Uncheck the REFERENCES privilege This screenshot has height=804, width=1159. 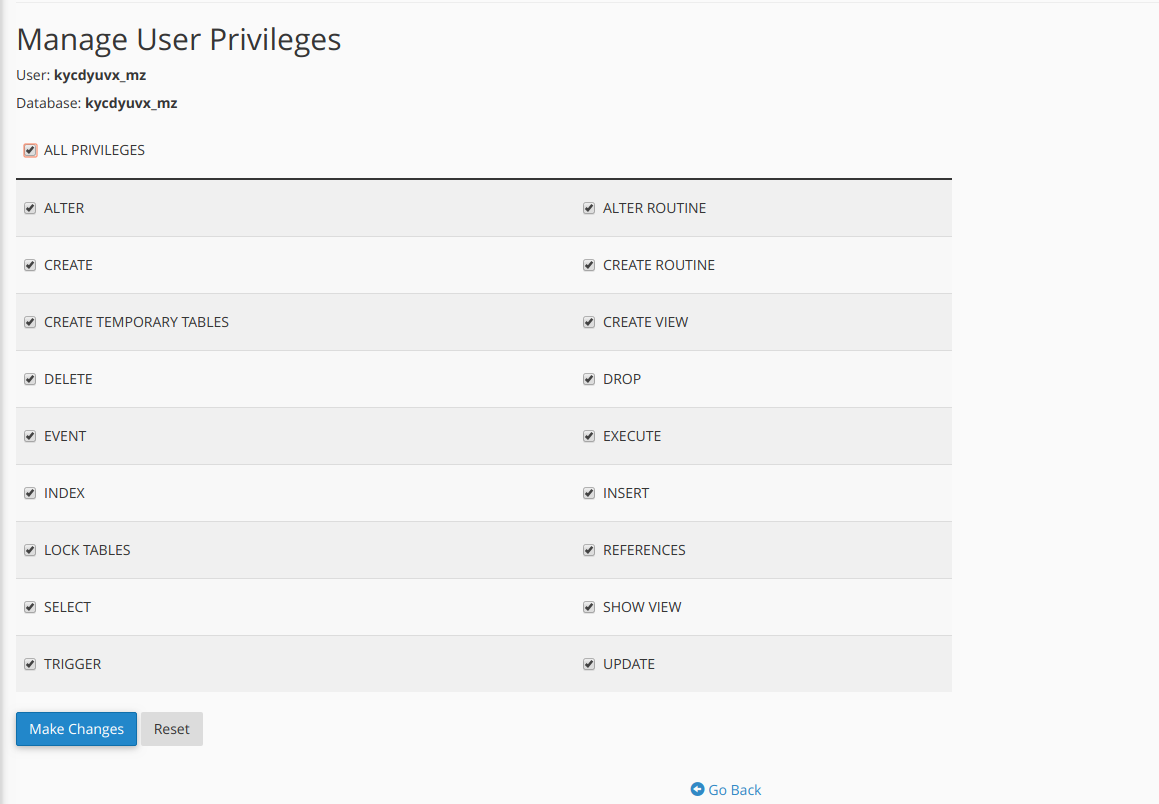(x=589, y=550)
